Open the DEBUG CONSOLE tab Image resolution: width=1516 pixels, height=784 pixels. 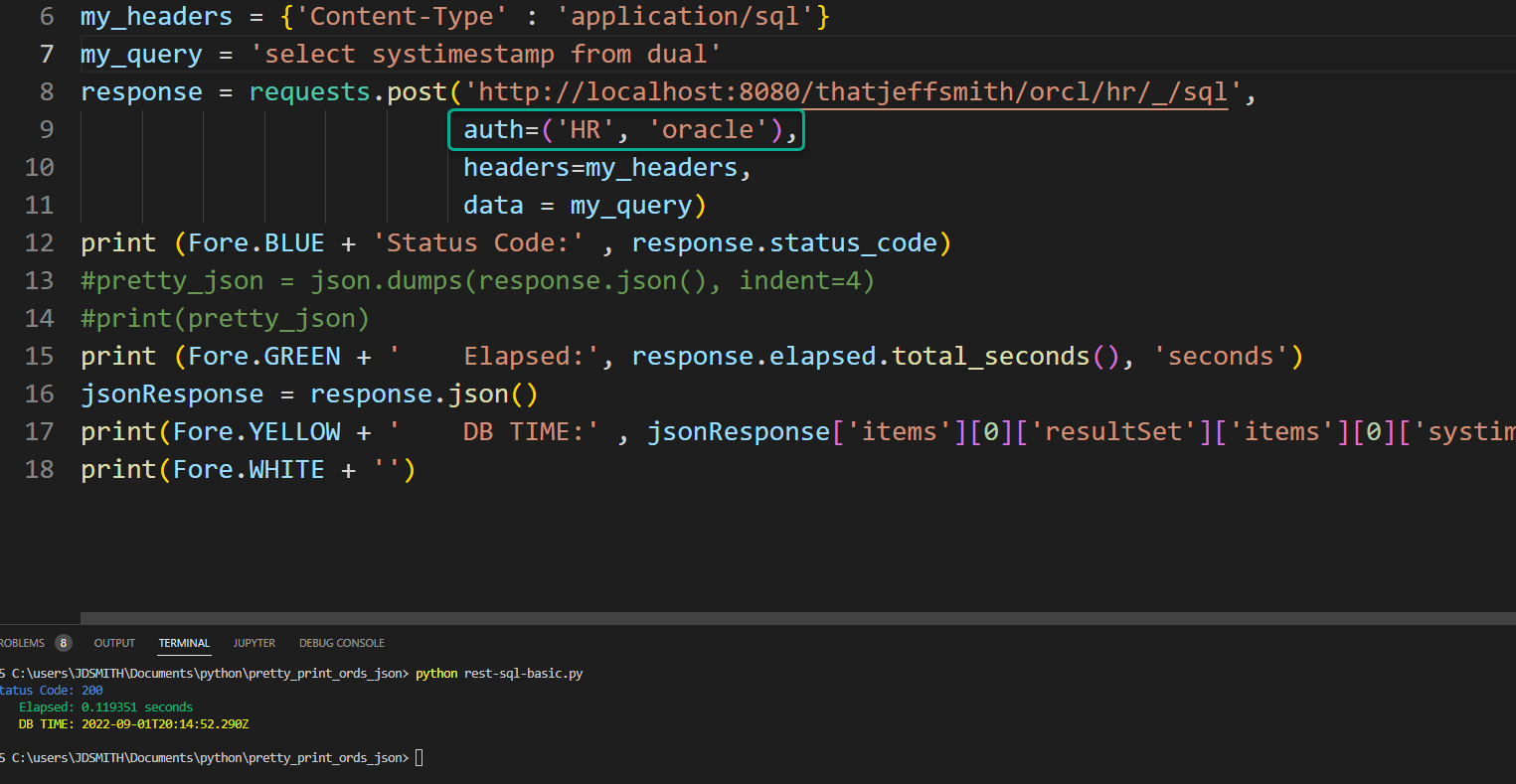click(341, 643)
